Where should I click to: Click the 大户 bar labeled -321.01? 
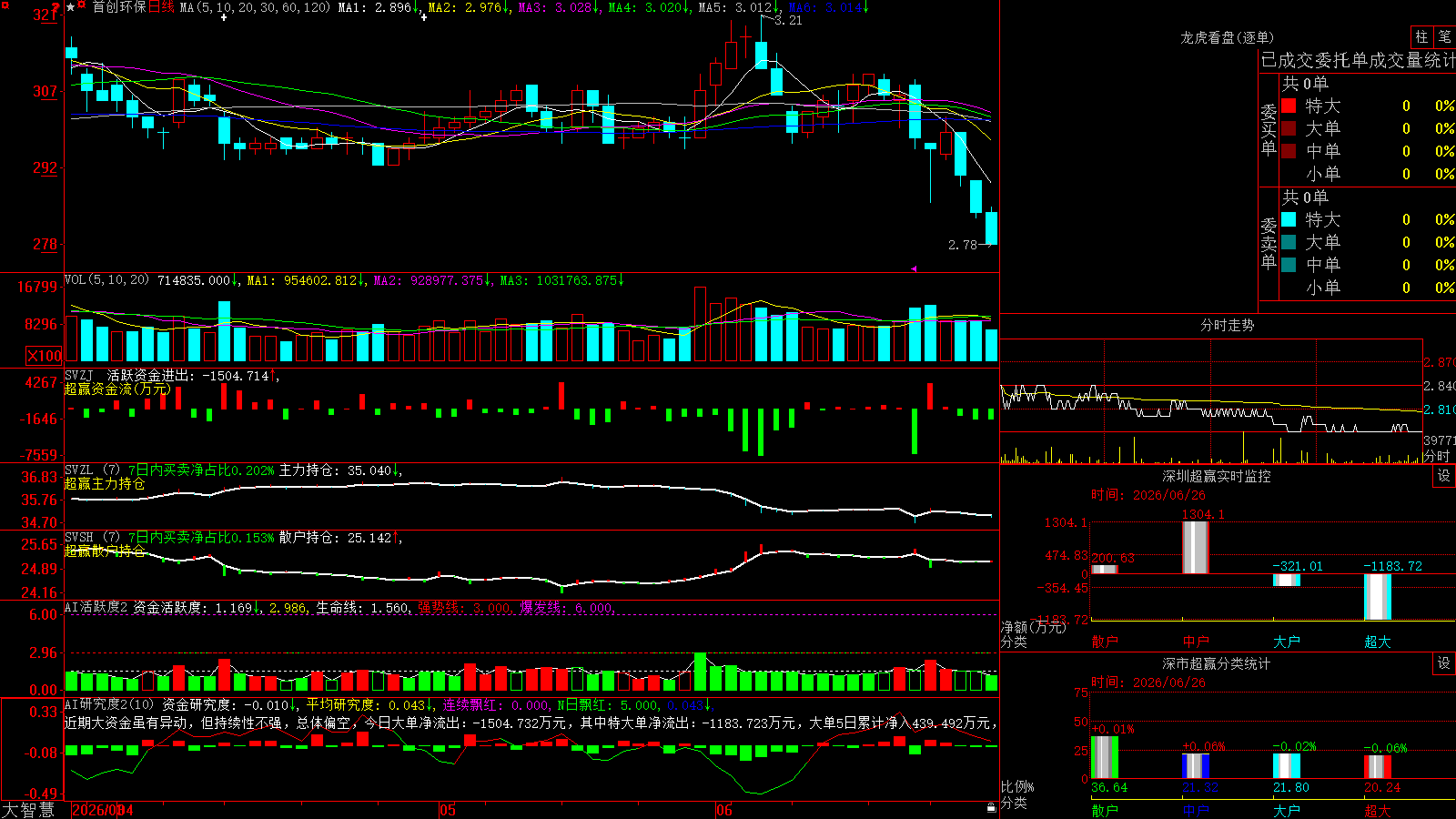click(1287, 580)
